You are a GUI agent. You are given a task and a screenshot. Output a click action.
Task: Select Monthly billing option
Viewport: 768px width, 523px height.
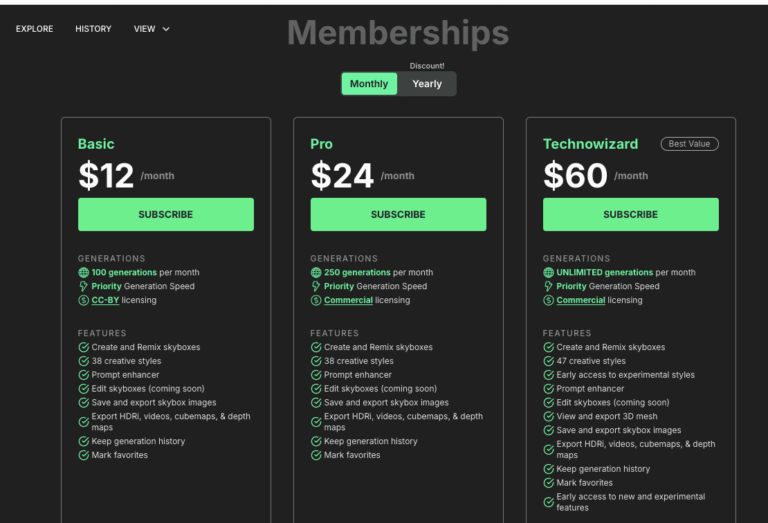coord(369,84)
